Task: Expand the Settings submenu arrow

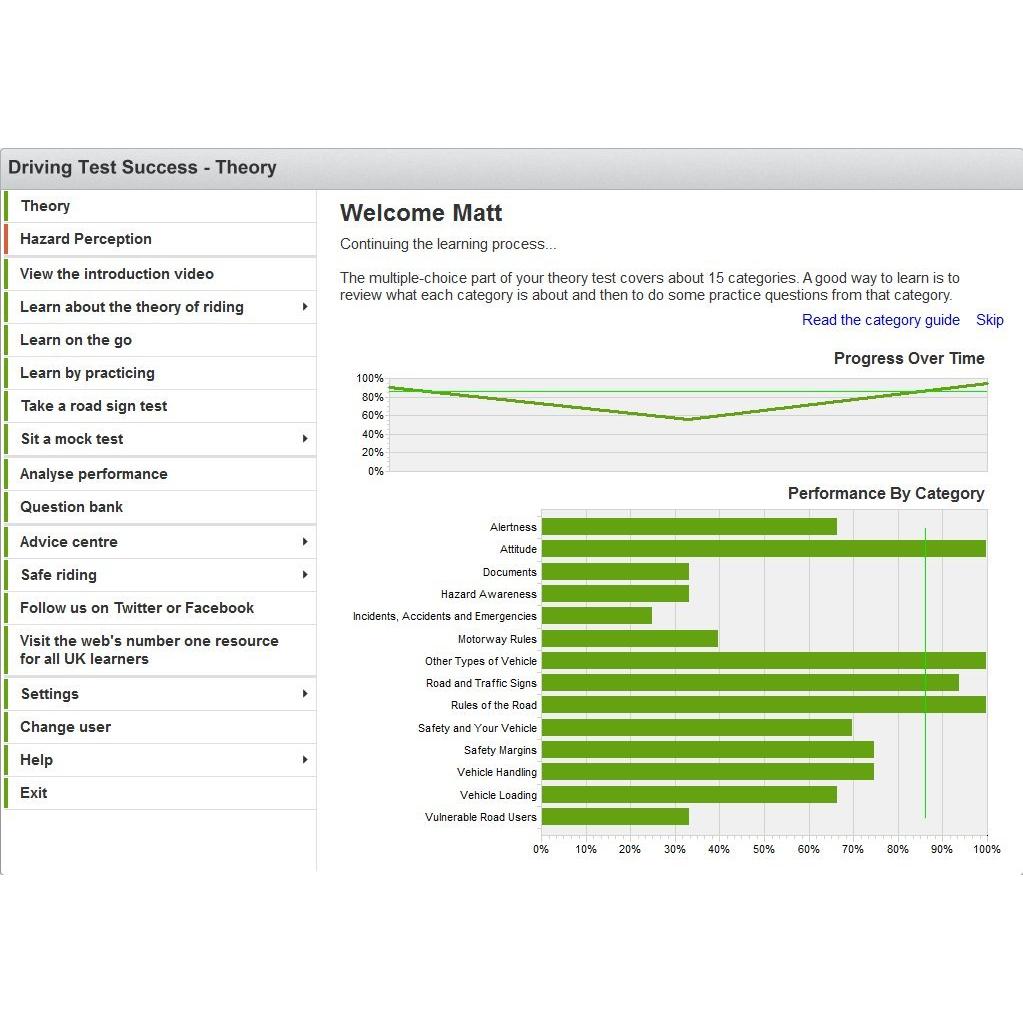Action: tap(305, 694)
